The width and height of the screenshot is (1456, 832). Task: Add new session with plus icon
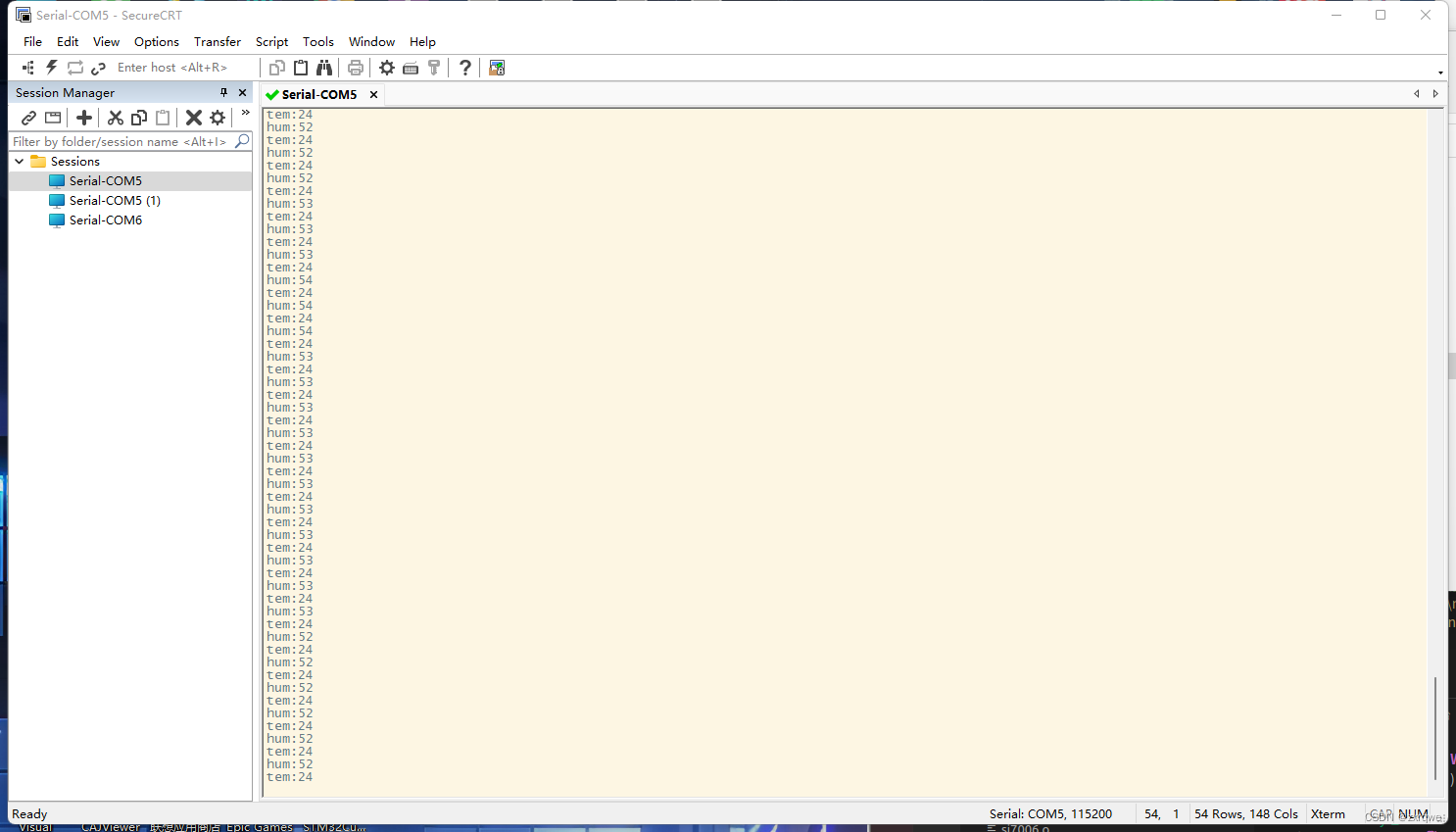pos(84,118)
